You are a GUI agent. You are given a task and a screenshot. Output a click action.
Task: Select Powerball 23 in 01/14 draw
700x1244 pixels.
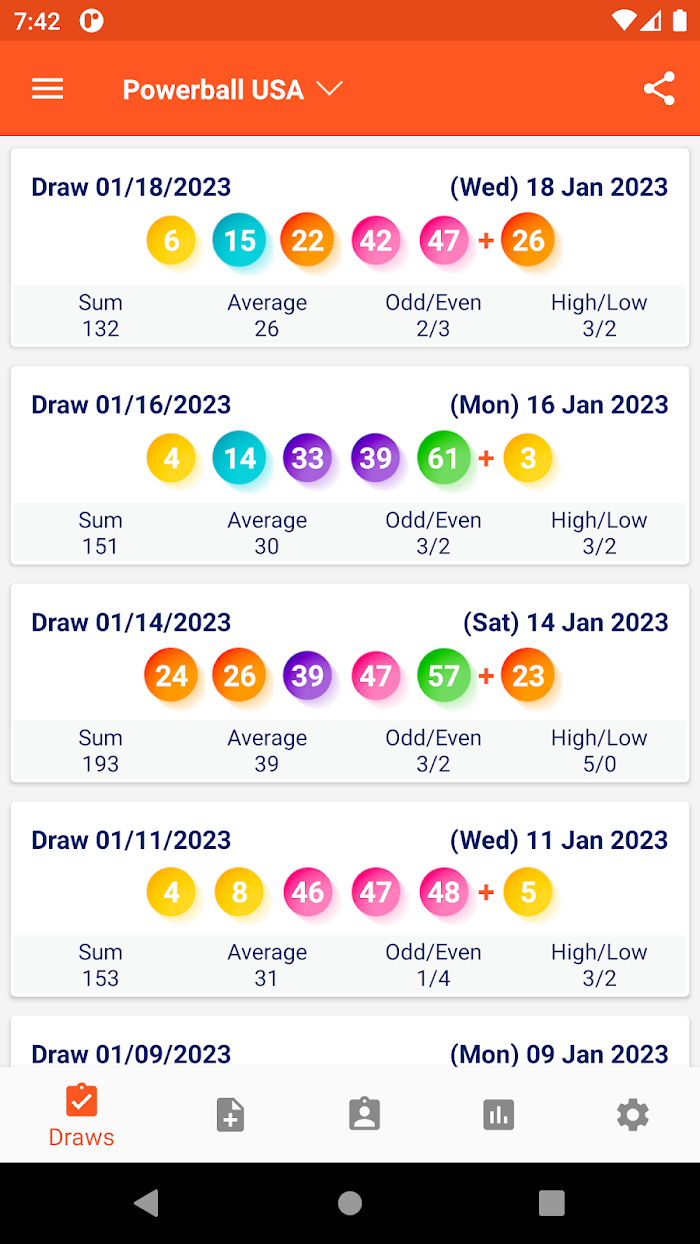528,676
